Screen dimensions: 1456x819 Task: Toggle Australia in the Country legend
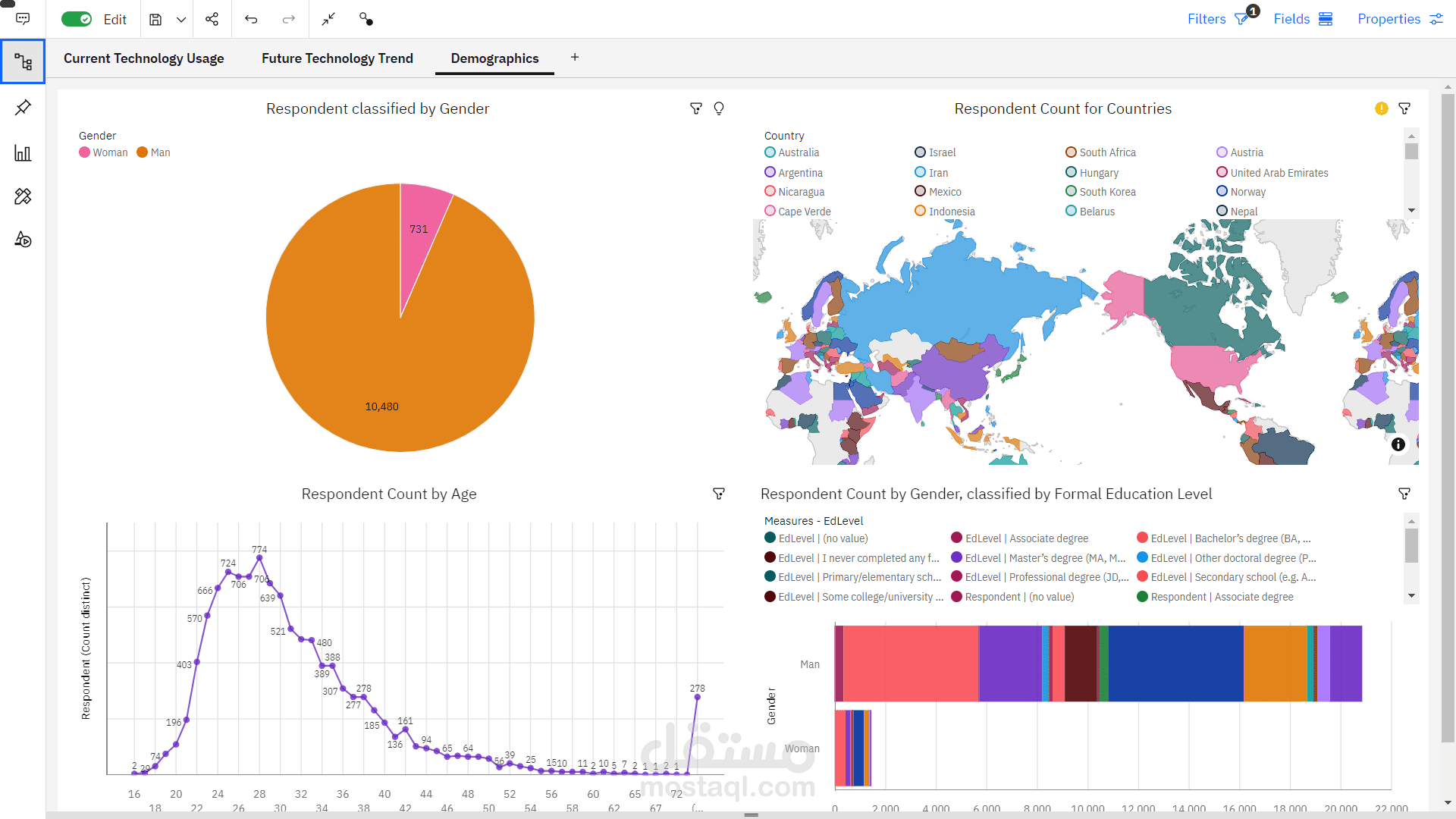[792, 152]
